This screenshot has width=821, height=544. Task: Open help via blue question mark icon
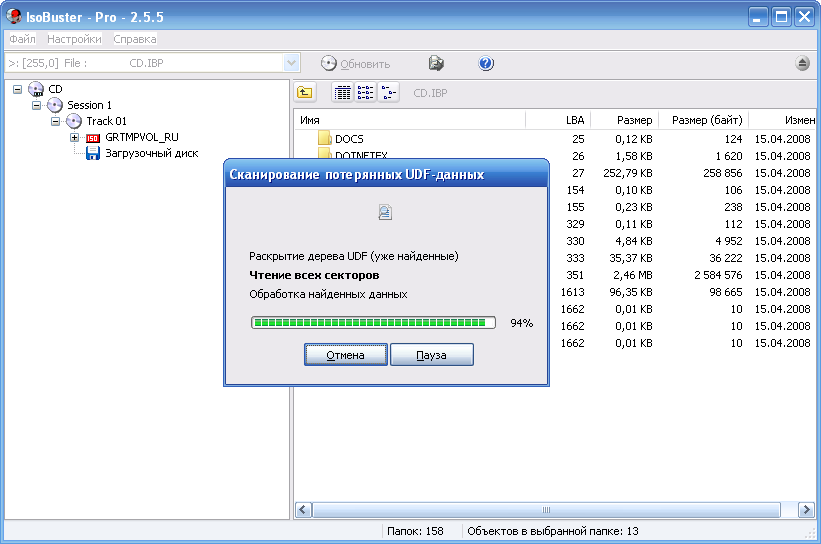tap(486, 63)
